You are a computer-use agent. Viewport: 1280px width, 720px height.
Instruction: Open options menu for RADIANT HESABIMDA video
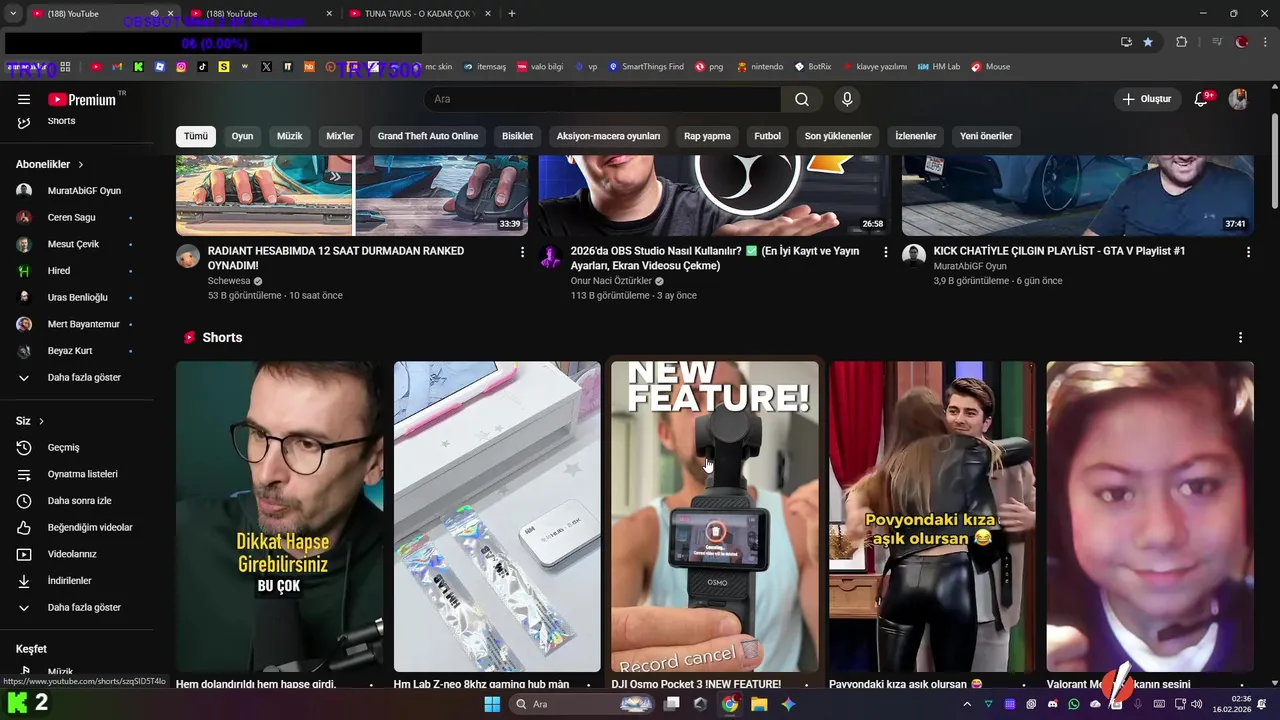click(x=522, y=252)
